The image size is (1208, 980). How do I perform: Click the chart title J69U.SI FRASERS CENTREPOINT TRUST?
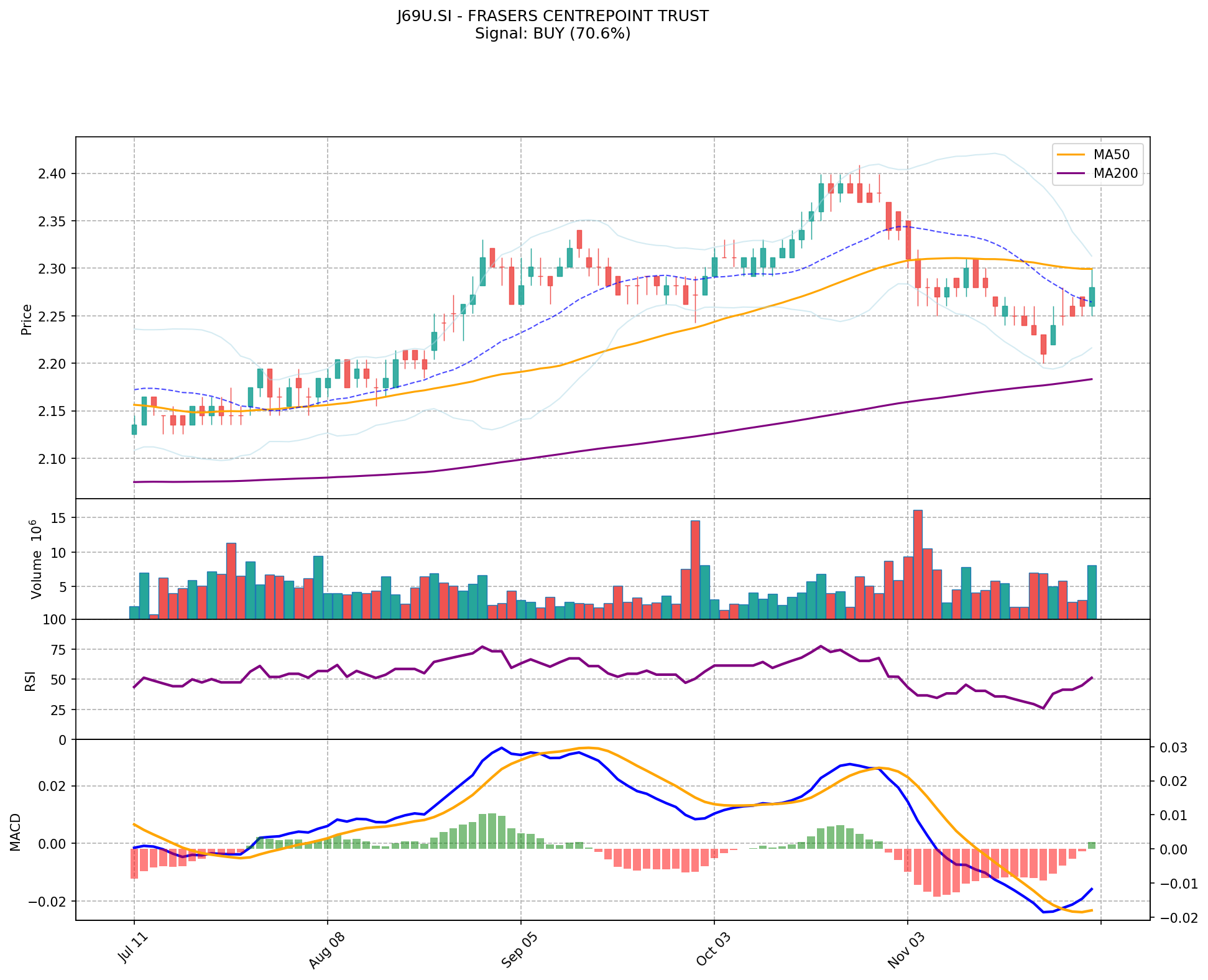[x=553, y=16]
